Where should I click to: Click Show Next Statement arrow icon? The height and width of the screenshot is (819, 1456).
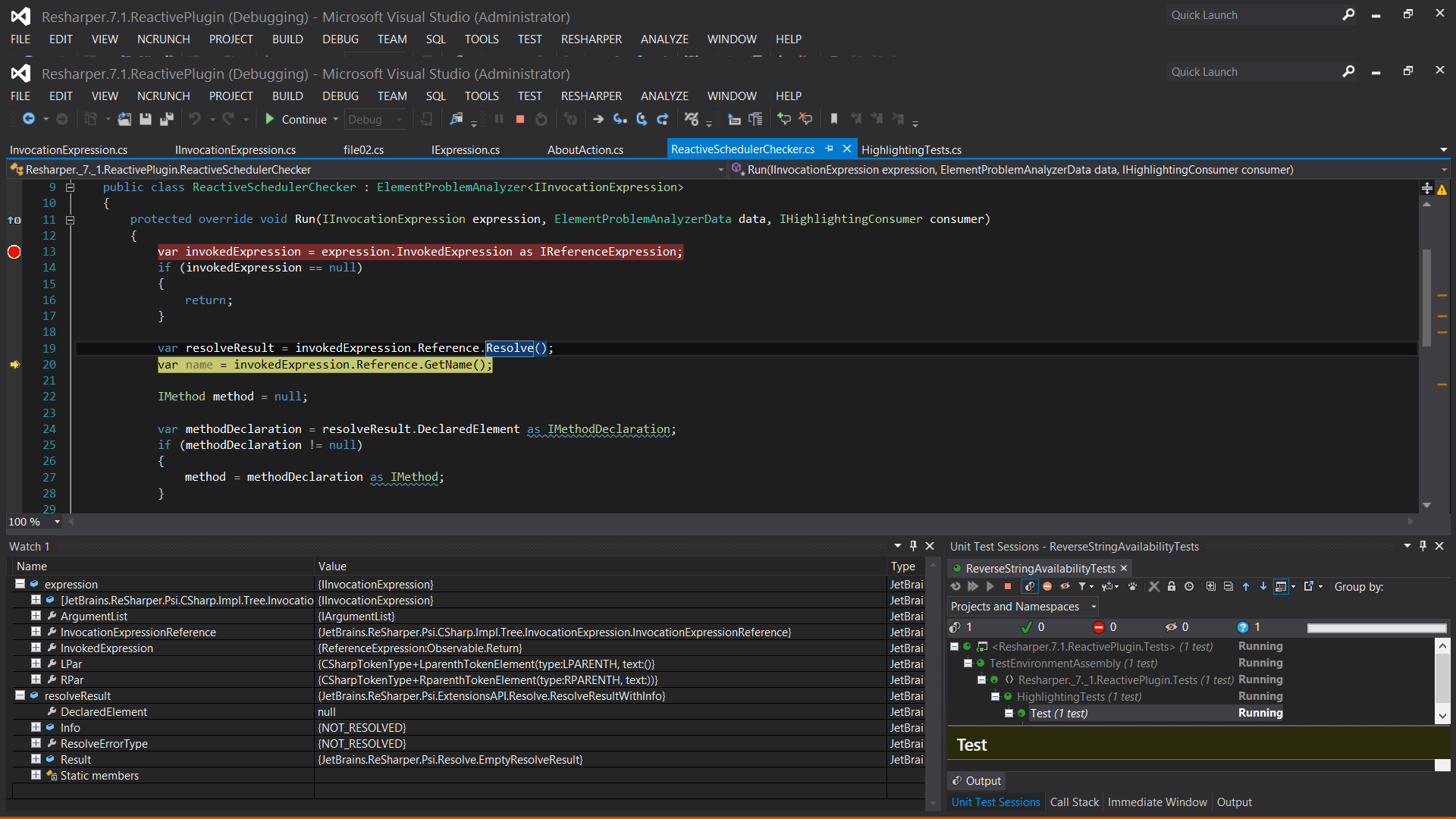(x=598, y=119)
